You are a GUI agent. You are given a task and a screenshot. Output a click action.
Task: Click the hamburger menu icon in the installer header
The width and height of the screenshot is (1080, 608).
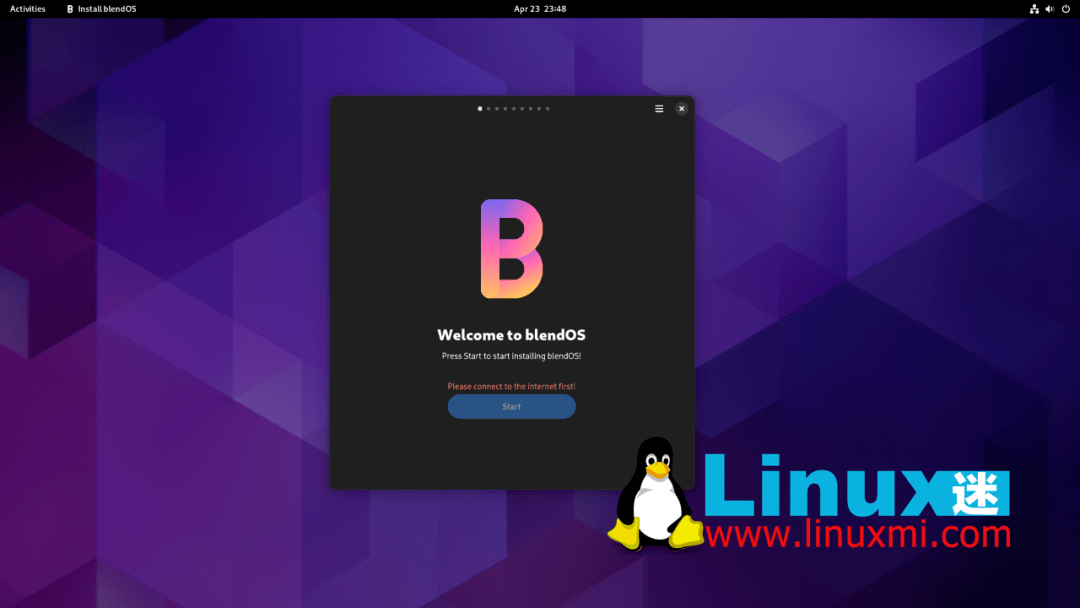tap(659, 108)
